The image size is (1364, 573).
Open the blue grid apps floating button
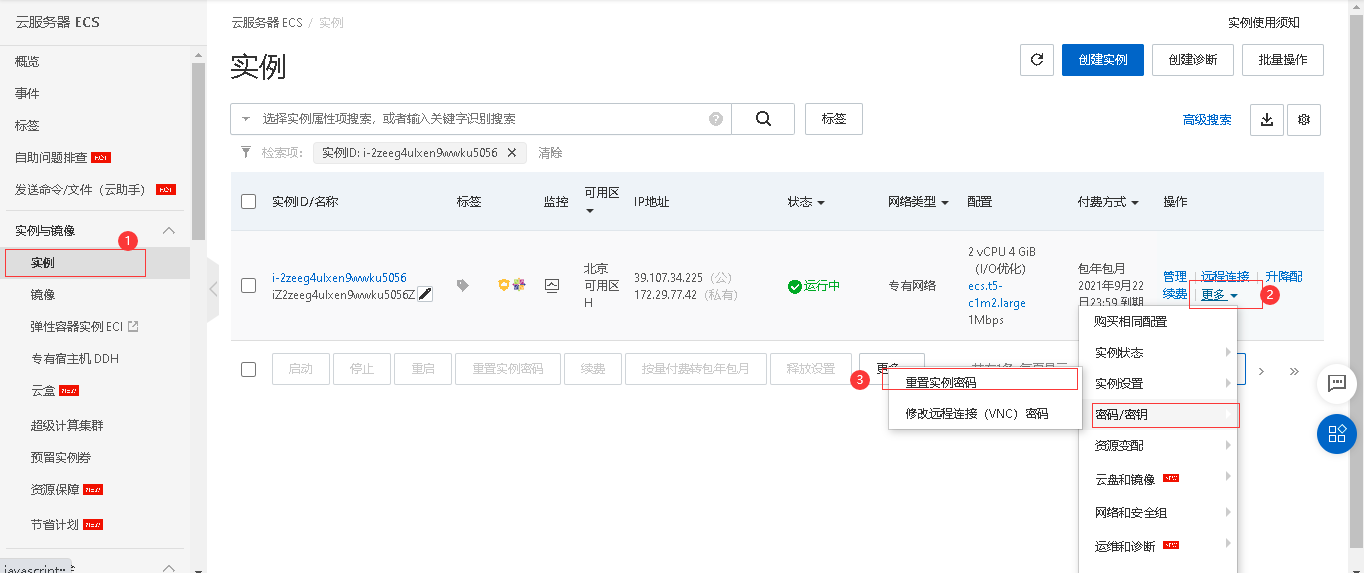tap(1336, 434)
